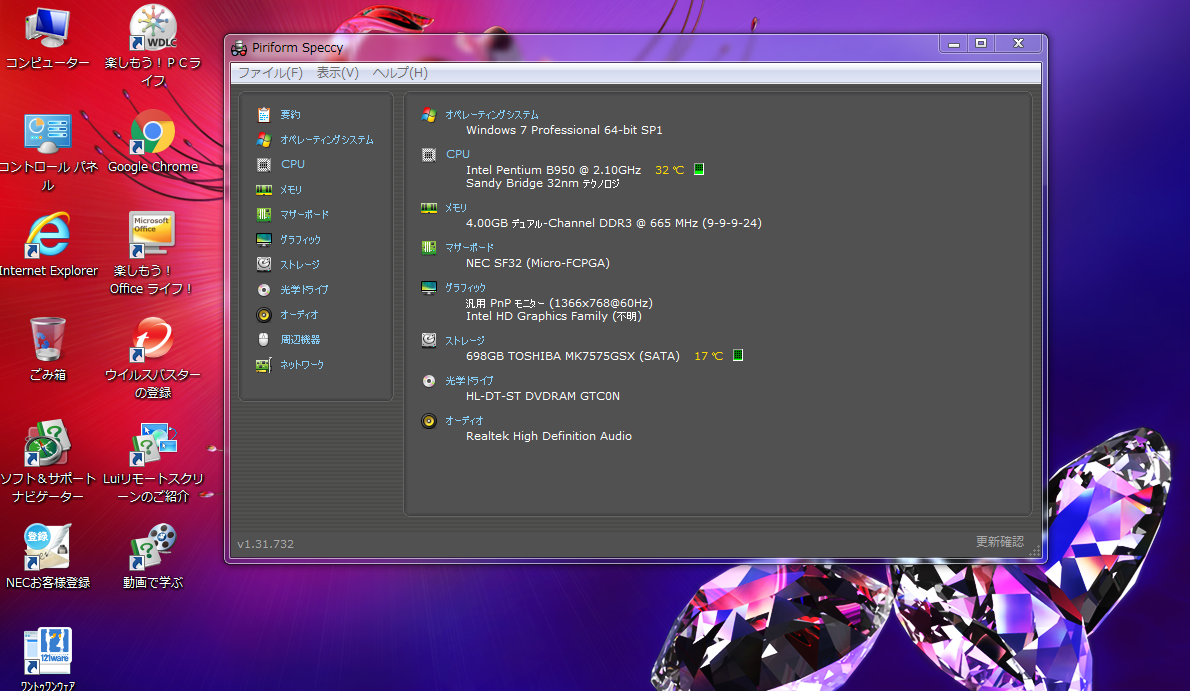1190x691 pixels.
Task: Select 楽しもう！Office ライフ！ shortcut
Action: point(153,254)
